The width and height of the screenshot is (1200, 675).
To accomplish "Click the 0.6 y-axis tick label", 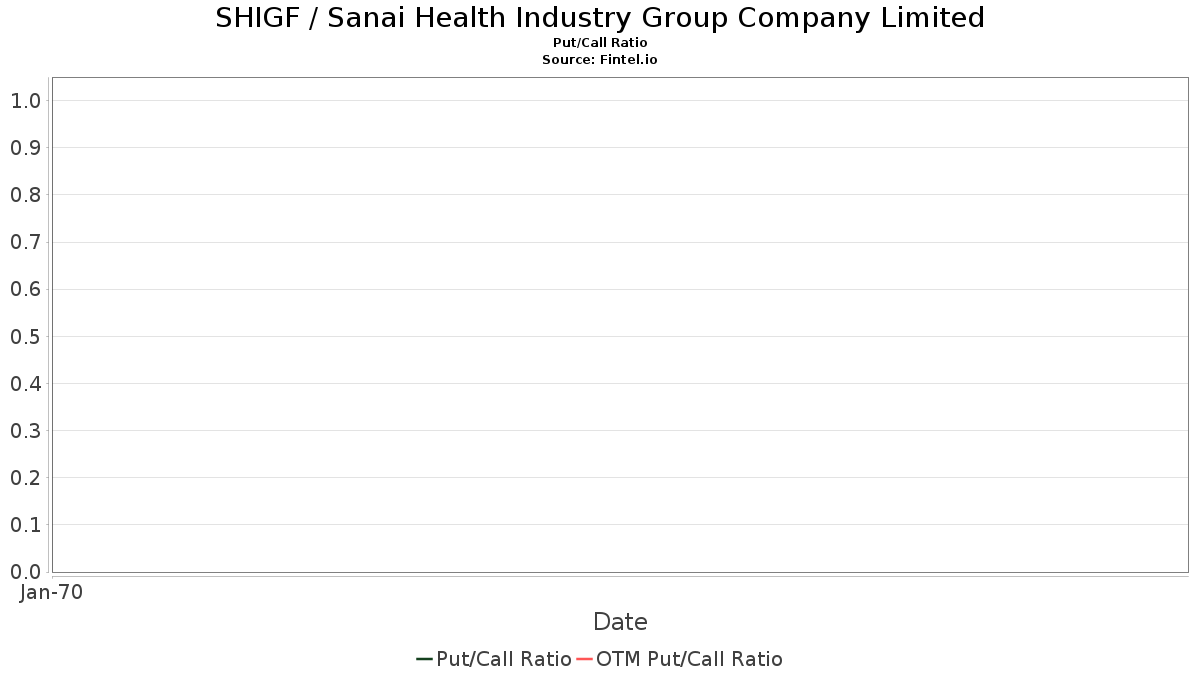I will (x=25, y=290).
